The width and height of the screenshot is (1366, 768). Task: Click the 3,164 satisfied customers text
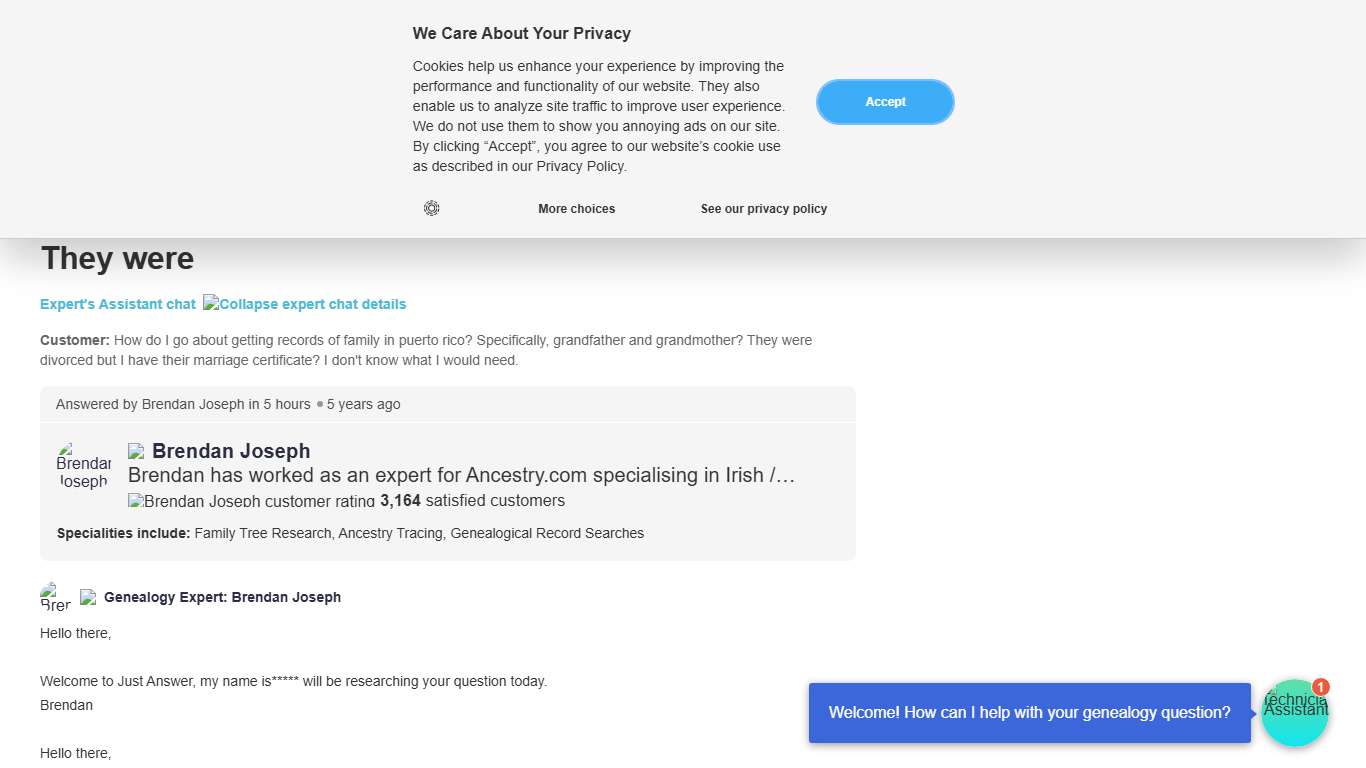click(472, 500)
